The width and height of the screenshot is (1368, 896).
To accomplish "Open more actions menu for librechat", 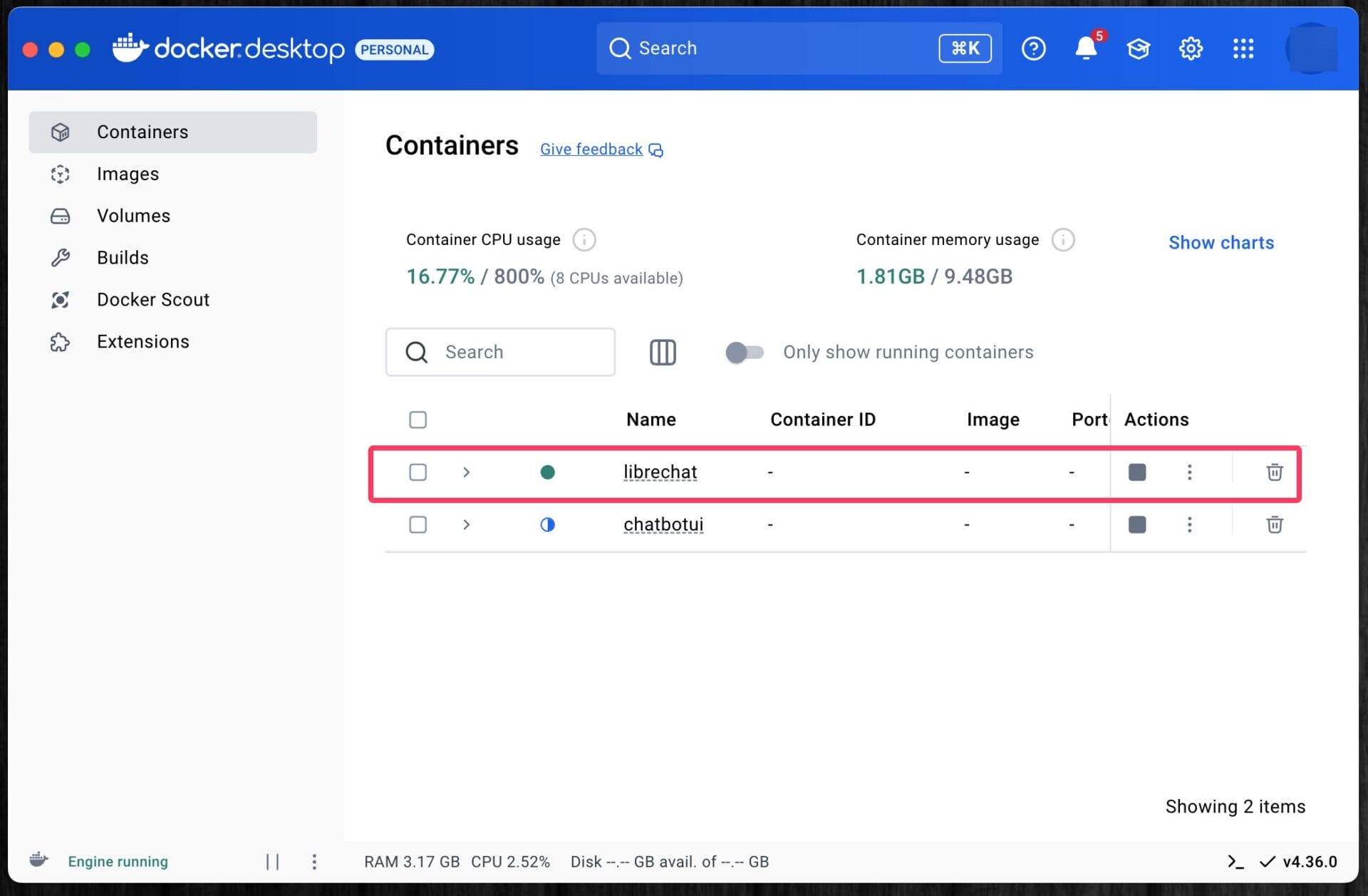I will 1189,472.
